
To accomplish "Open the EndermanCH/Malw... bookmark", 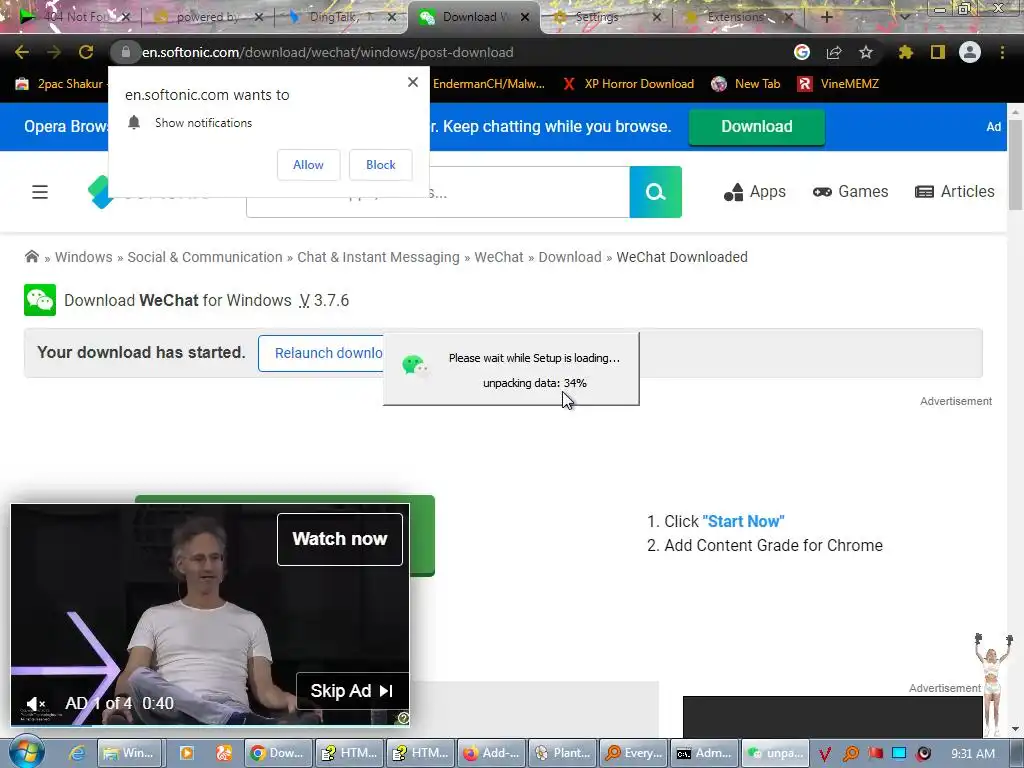I will pos(488,84).
